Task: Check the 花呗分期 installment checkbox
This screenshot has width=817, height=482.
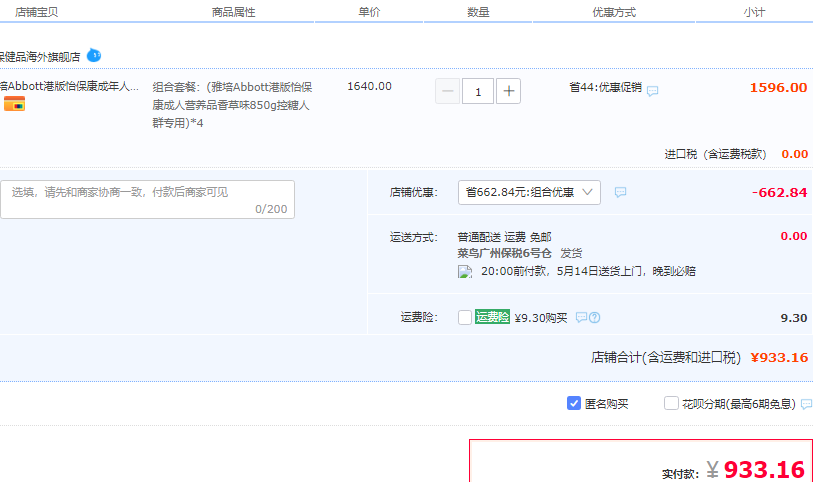Action: point(671,403)
